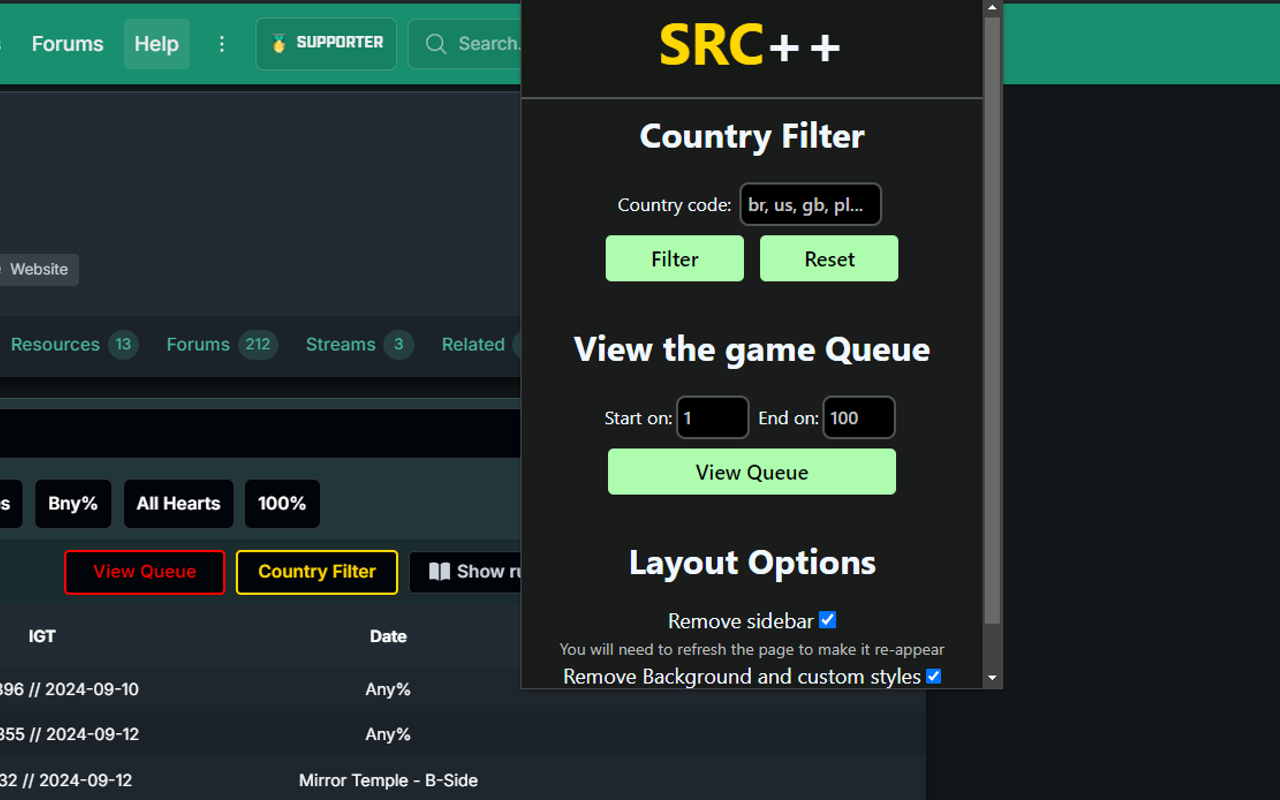Screen dimensions: 1280x800
Task: Click Help in the top navigation
Action: pos(156,43)
